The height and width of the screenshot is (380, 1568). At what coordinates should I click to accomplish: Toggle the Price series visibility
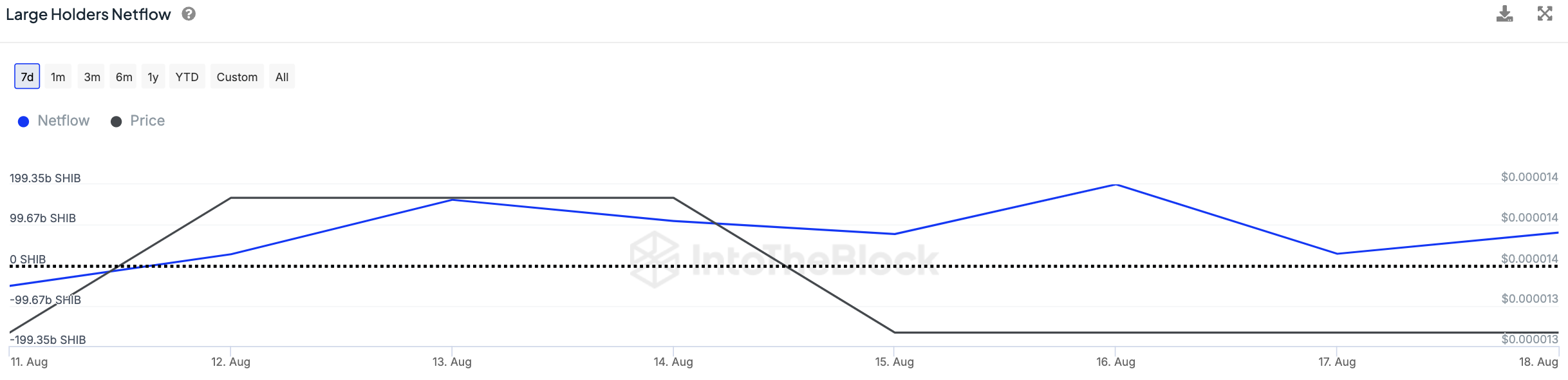point(147,121)
